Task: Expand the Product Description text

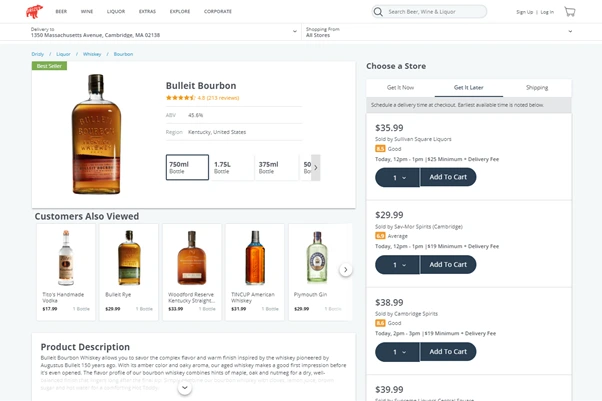Action: (x=185, y=388)
